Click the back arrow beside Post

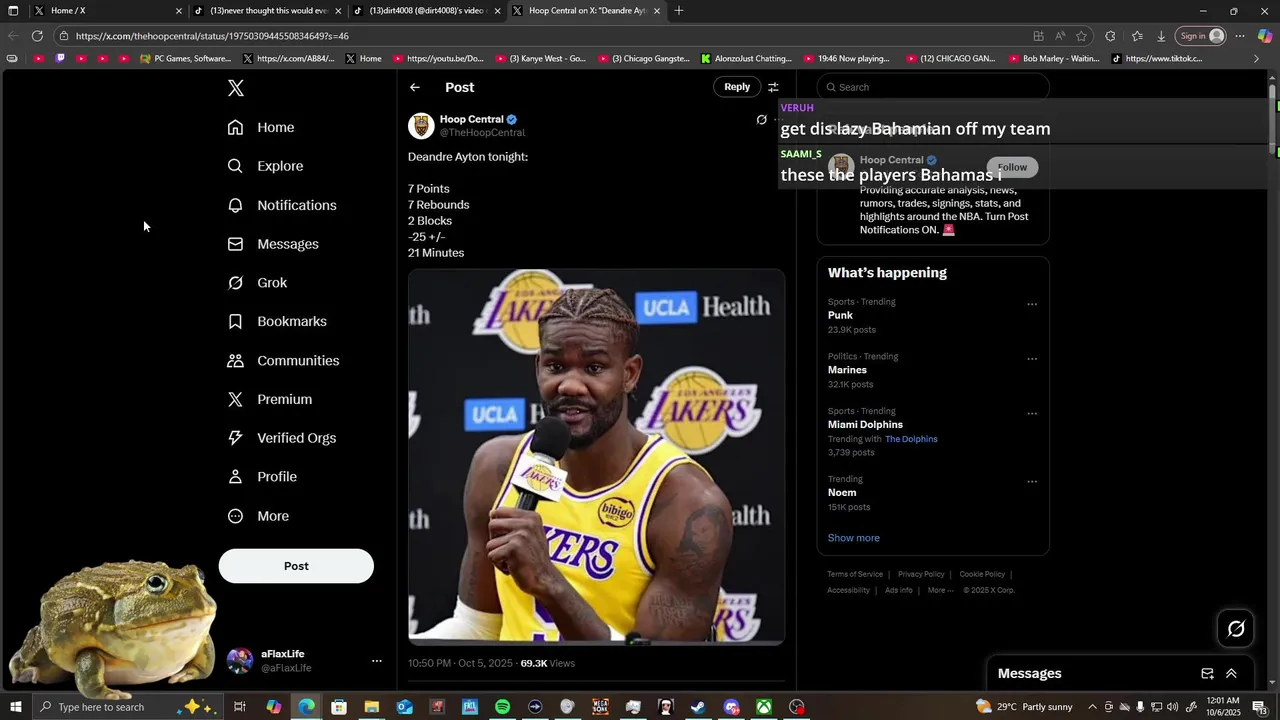(x=415, y=87)
